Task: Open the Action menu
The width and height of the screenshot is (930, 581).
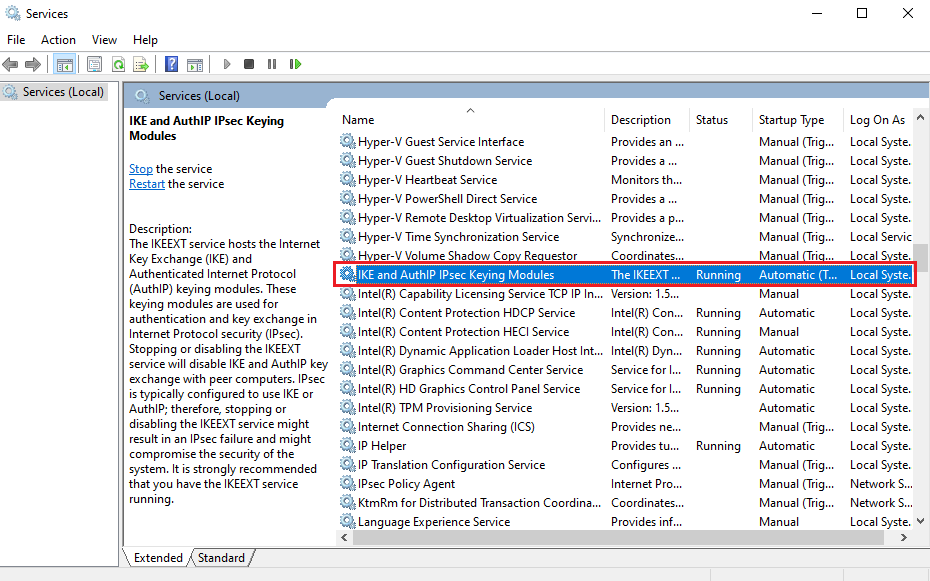Action: [x=58, y=40]
